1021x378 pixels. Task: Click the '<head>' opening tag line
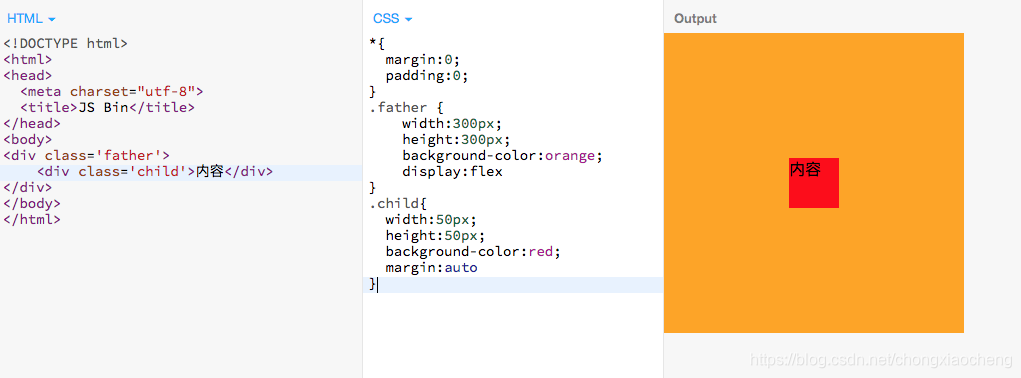(x=27, y=75)
